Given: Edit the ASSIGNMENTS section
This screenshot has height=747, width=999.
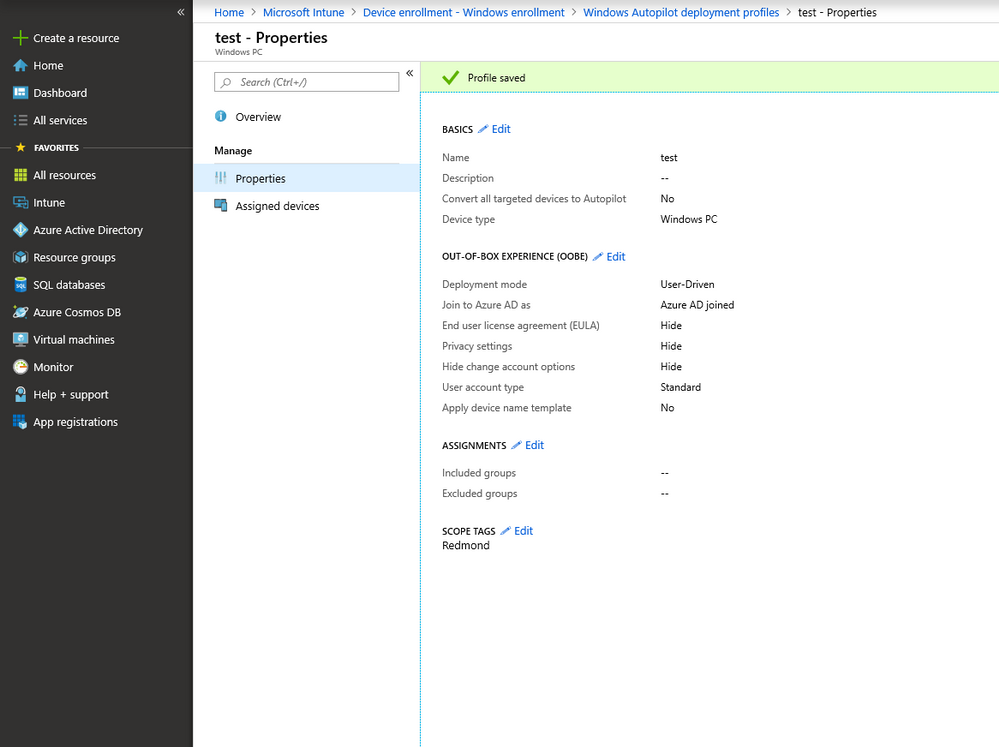Looking at the screenshot, I should pos(534,445).
